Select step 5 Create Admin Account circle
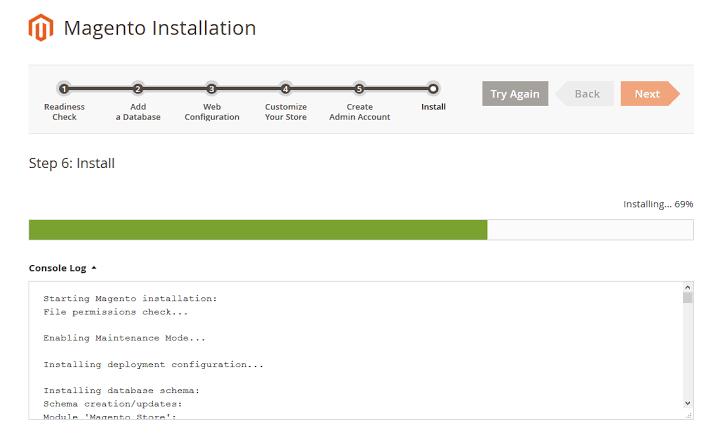Viewport: 716px width, 428px height. click(359, 89)
